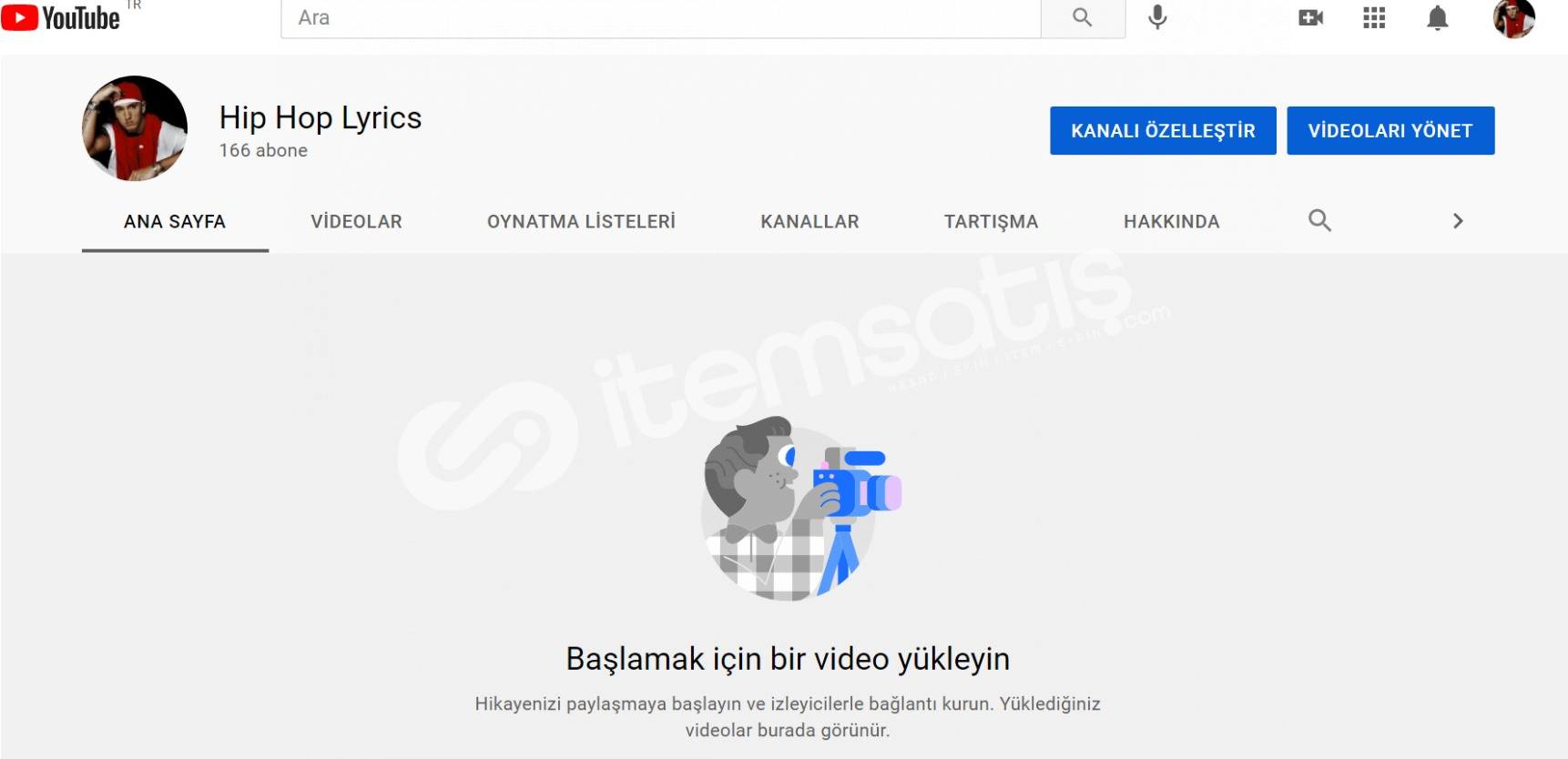Click the Hip Hop Lyrics channel title

(321, 118)
